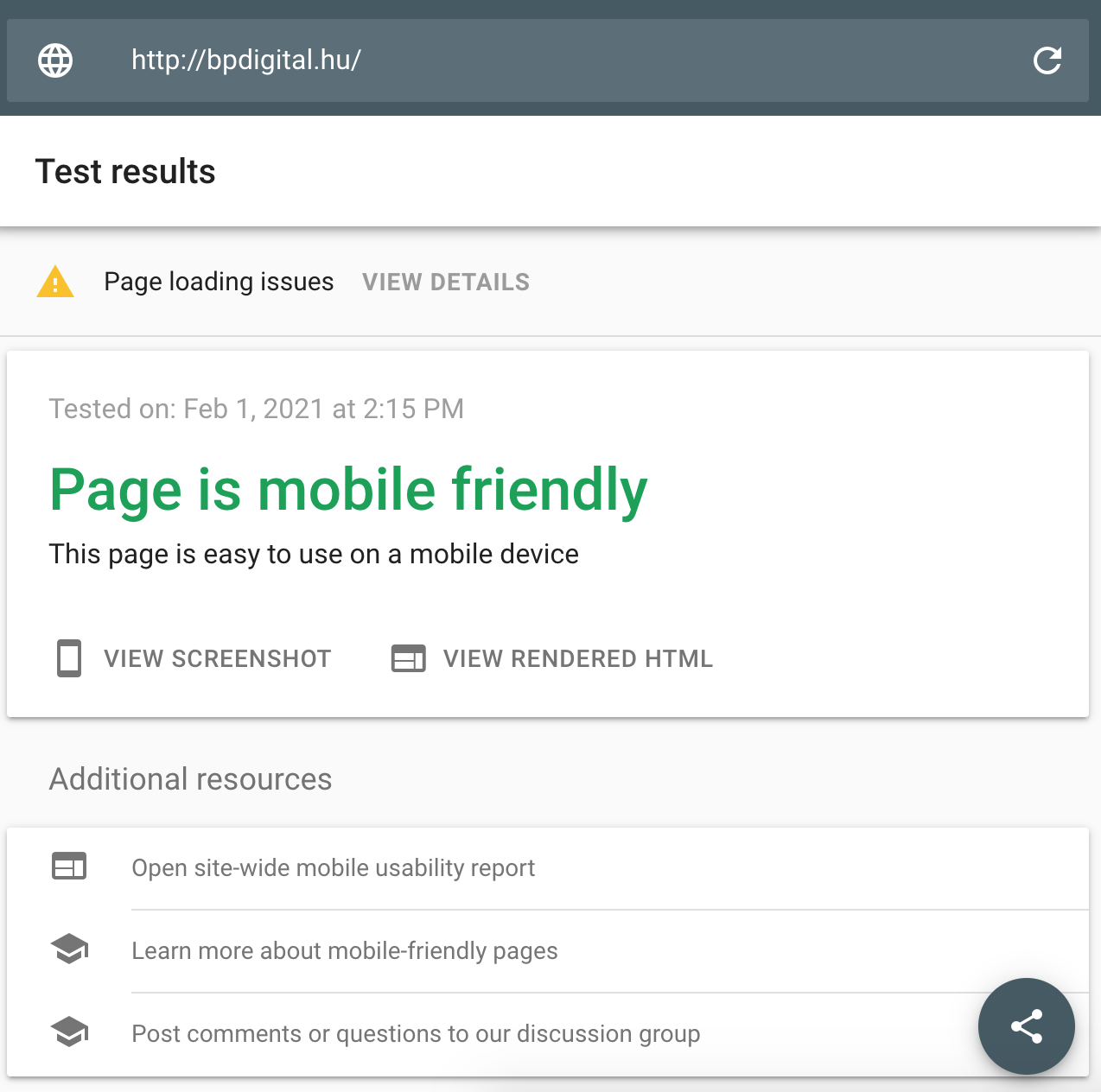The image size is (1101, 1092).
Task: Click the Additional resources heading
Action: point(190,779)
